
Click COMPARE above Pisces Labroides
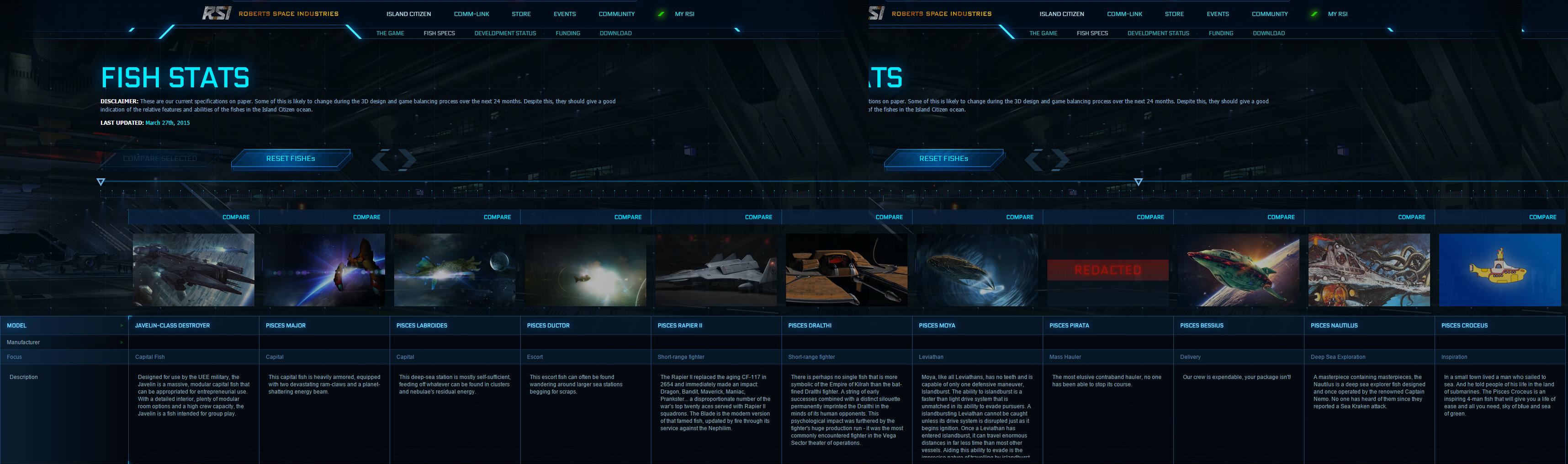click(497, 217)
